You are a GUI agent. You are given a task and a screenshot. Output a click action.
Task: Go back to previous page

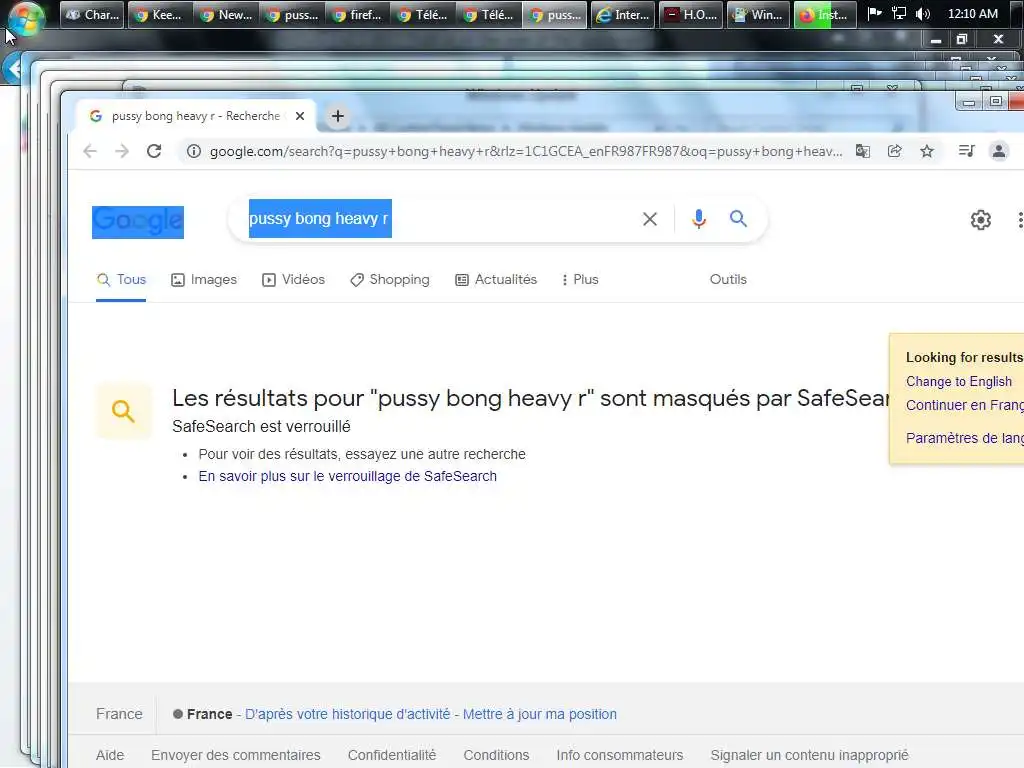[x=90, y=152]
